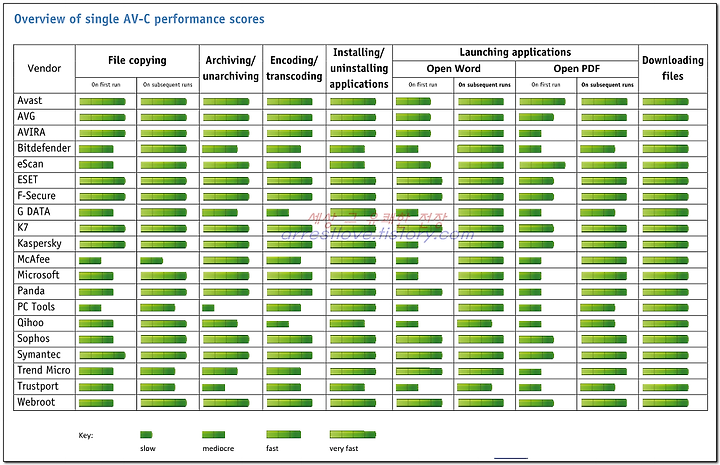The height and width of the screenshot is (465, 720).
Task: Click G DATA's Encoding/transcoding score bar
Action: (x=277, y=213)
